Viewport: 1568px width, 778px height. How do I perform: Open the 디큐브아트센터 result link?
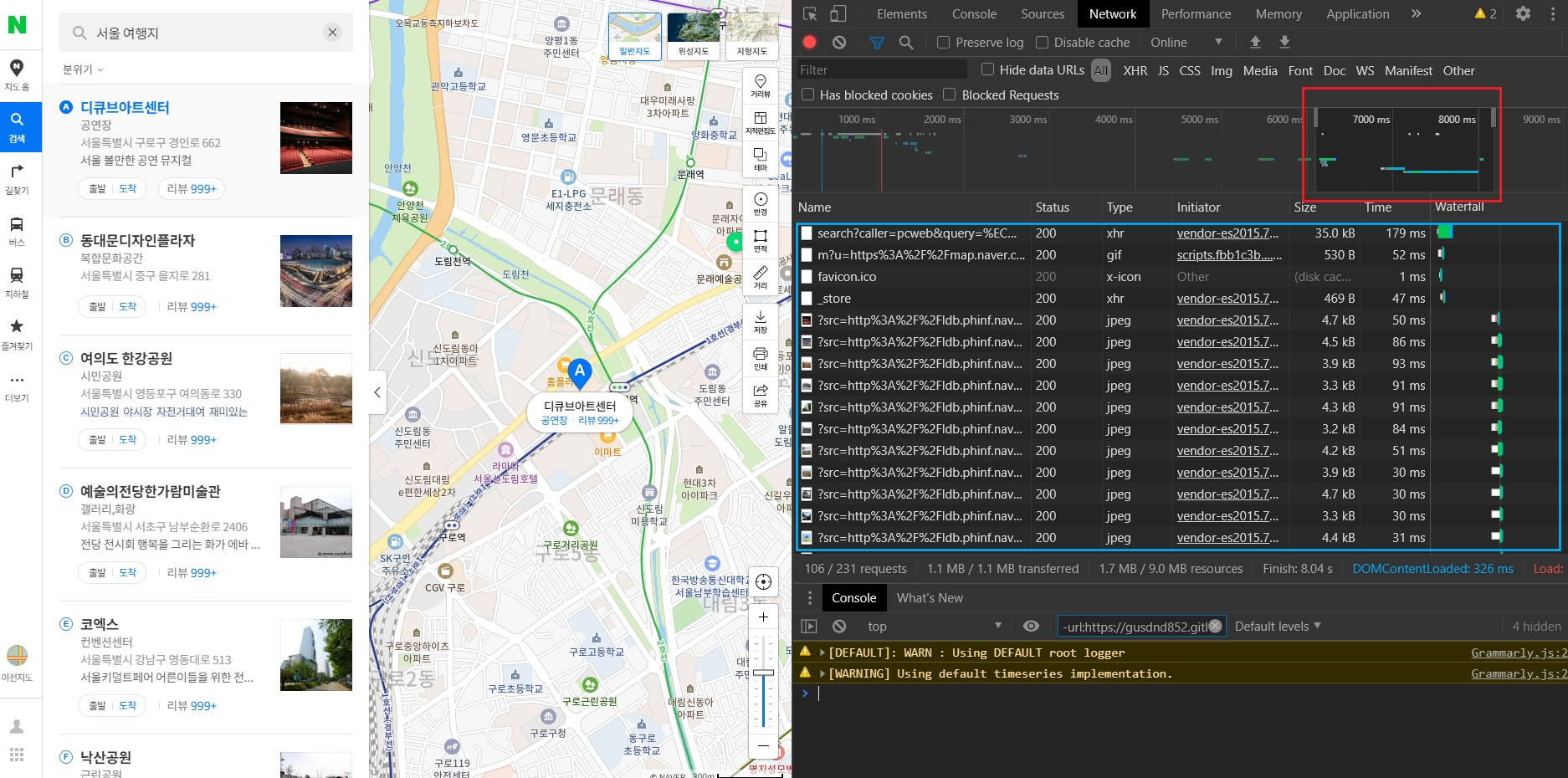click(x=125, y=107)
